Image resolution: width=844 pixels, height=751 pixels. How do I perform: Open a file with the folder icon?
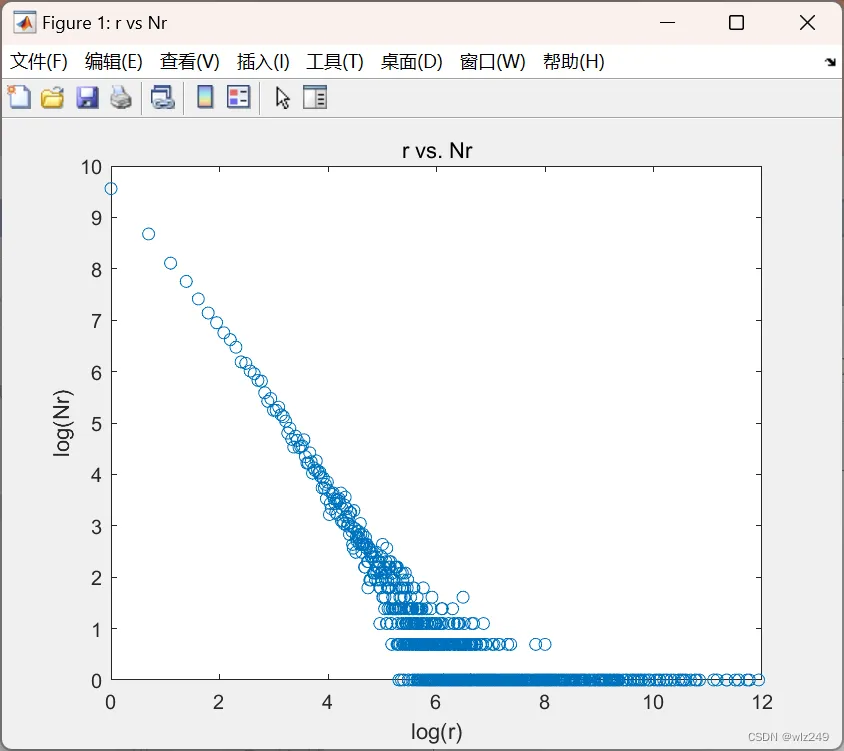(52, 97)
